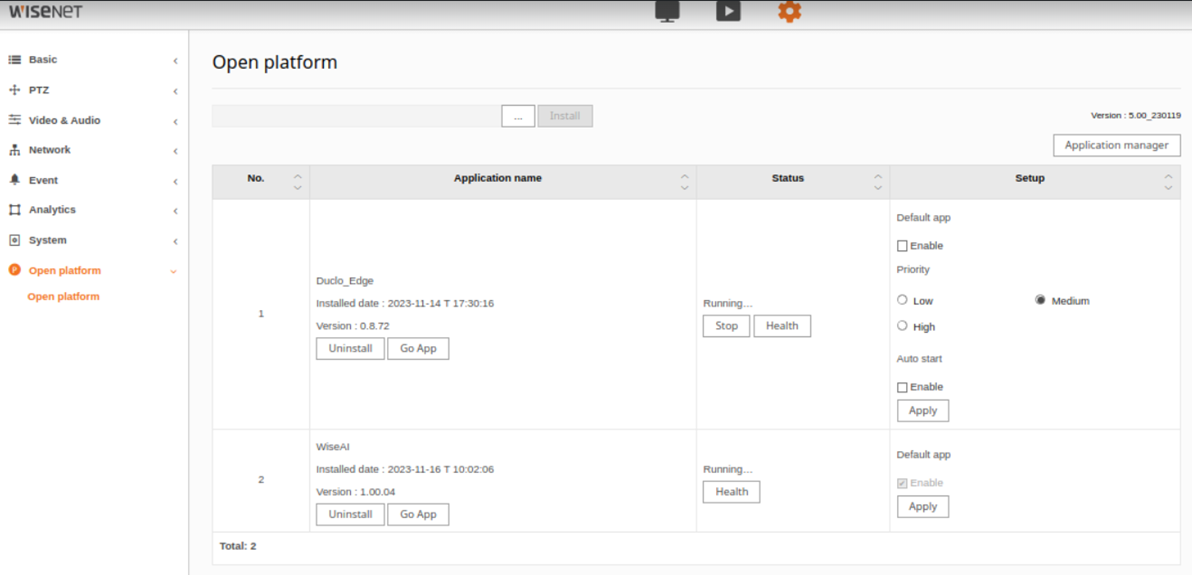Viewport: 1192px width, 575px height.
Task: Sort by Setup column arrows
Action: pos(1168,182)
